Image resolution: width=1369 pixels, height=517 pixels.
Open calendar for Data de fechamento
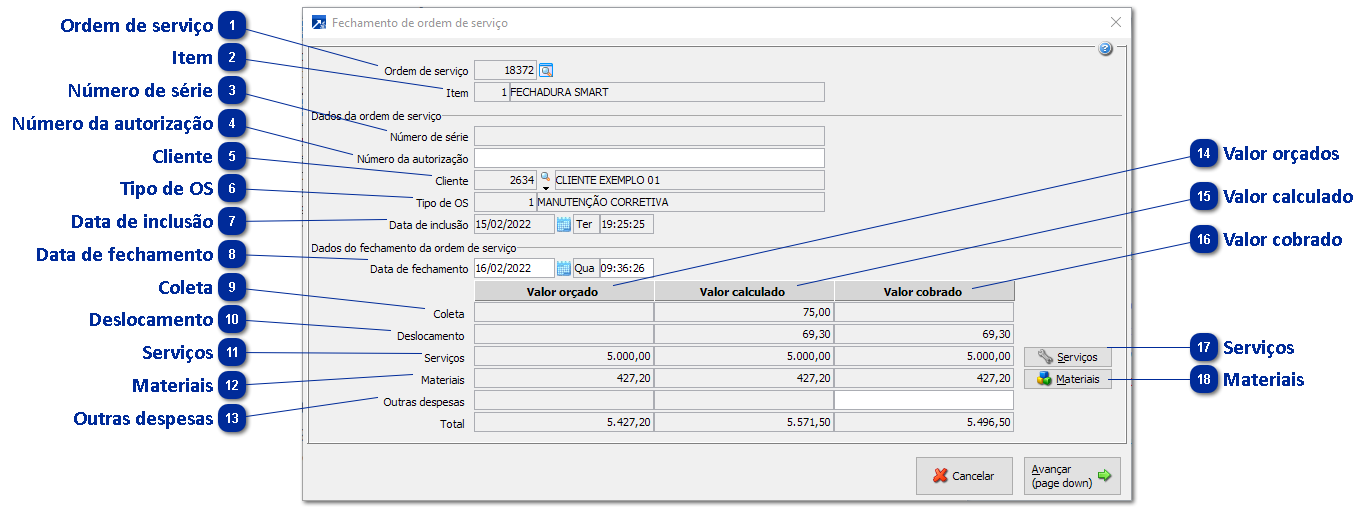pyautogui.click(x=564, y=268)
